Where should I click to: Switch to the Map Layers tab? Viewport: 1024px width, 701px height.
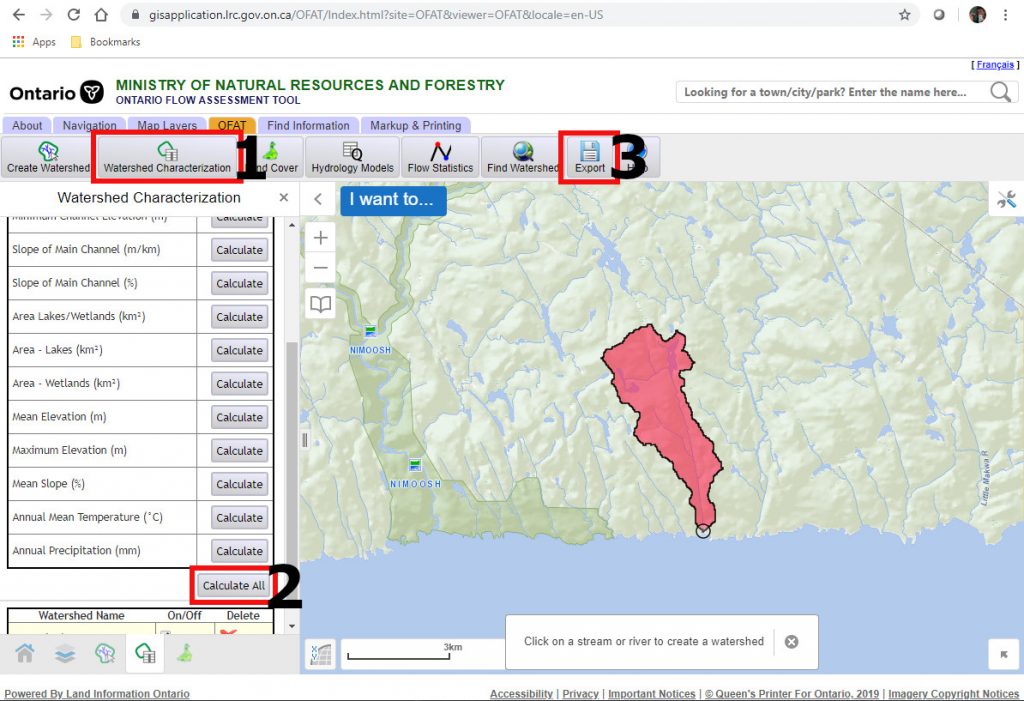coord(165,125)
